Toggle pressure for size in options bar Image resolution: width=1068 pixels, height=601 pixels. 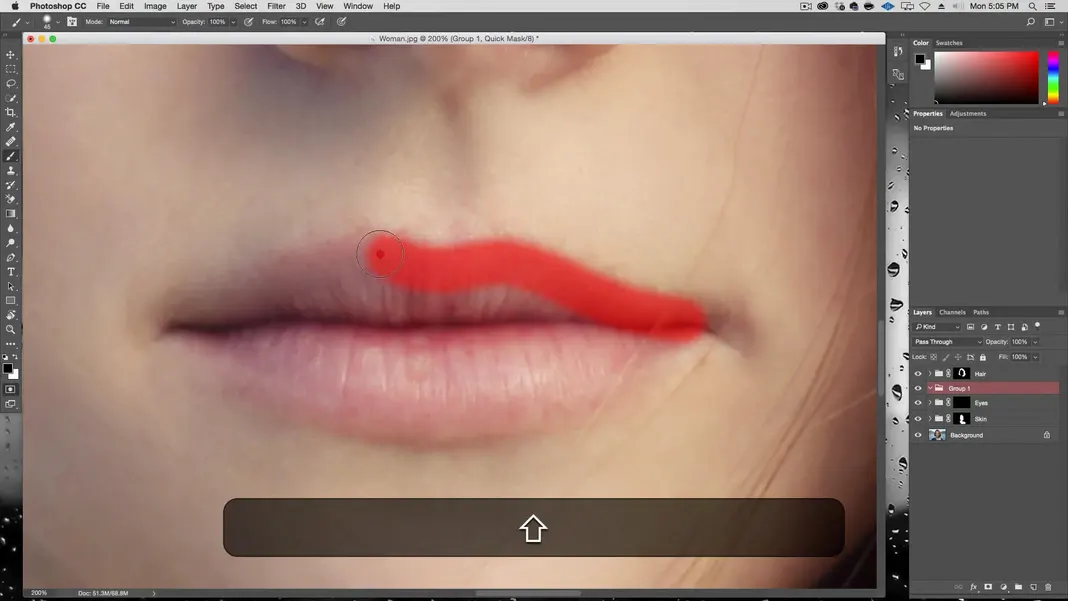342,22
